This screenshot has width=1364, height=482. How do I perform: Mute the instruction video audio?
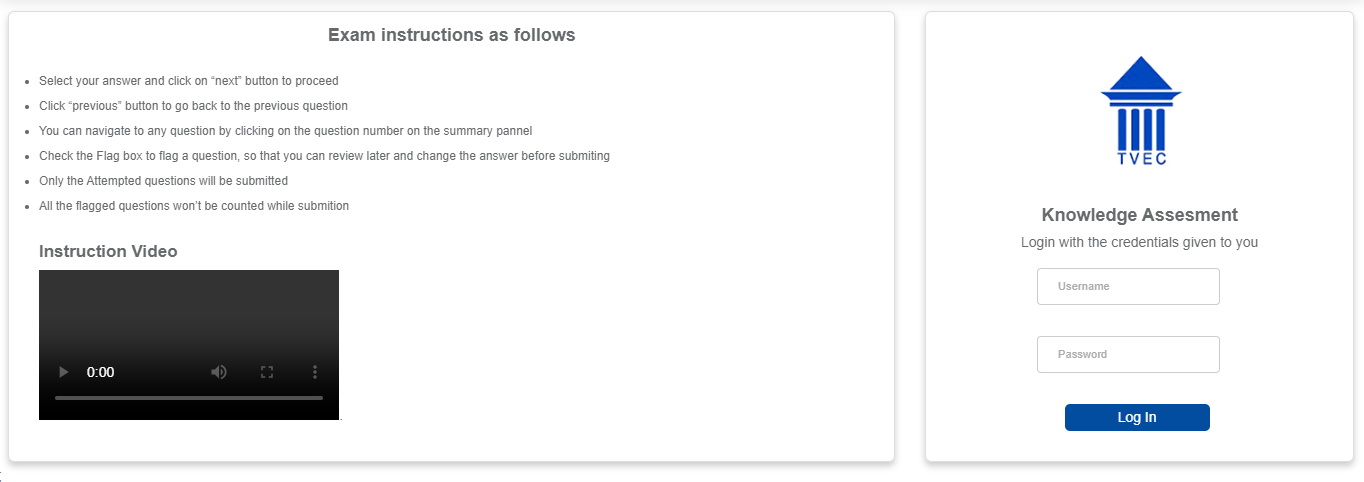tap(219, 372)
